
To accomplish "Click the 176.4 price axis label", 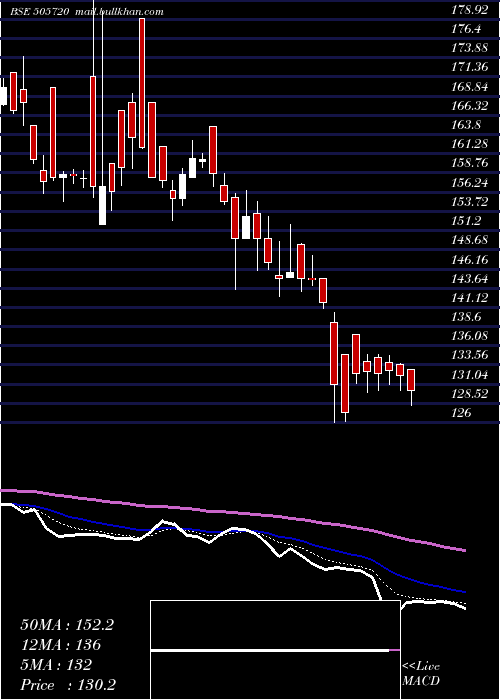I will pyautogui.click(x=466, y=29).
